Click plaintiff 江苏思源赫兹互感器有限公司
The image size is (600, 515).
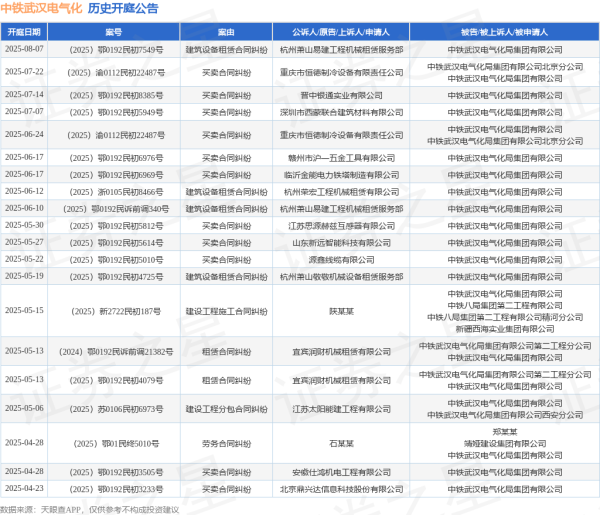[341, 226]
